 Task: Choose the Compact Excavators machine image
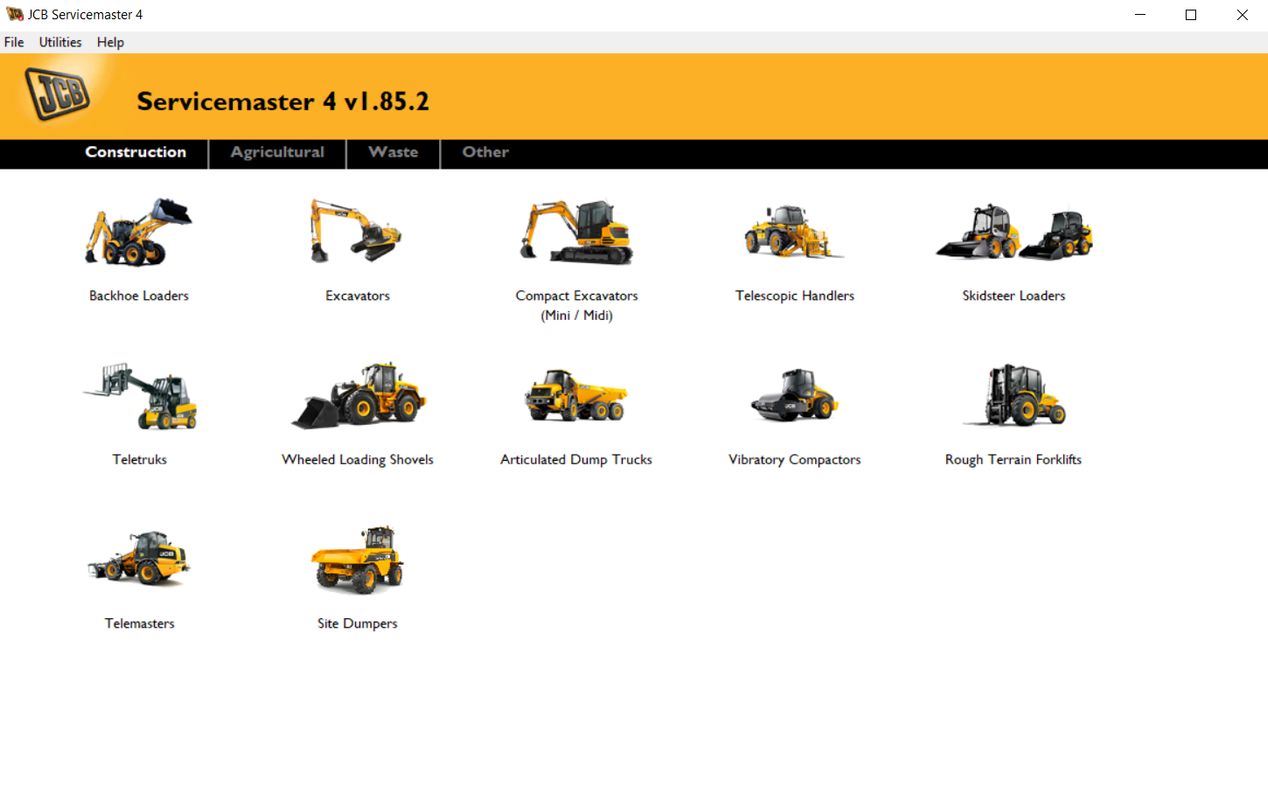coord(577,232)
